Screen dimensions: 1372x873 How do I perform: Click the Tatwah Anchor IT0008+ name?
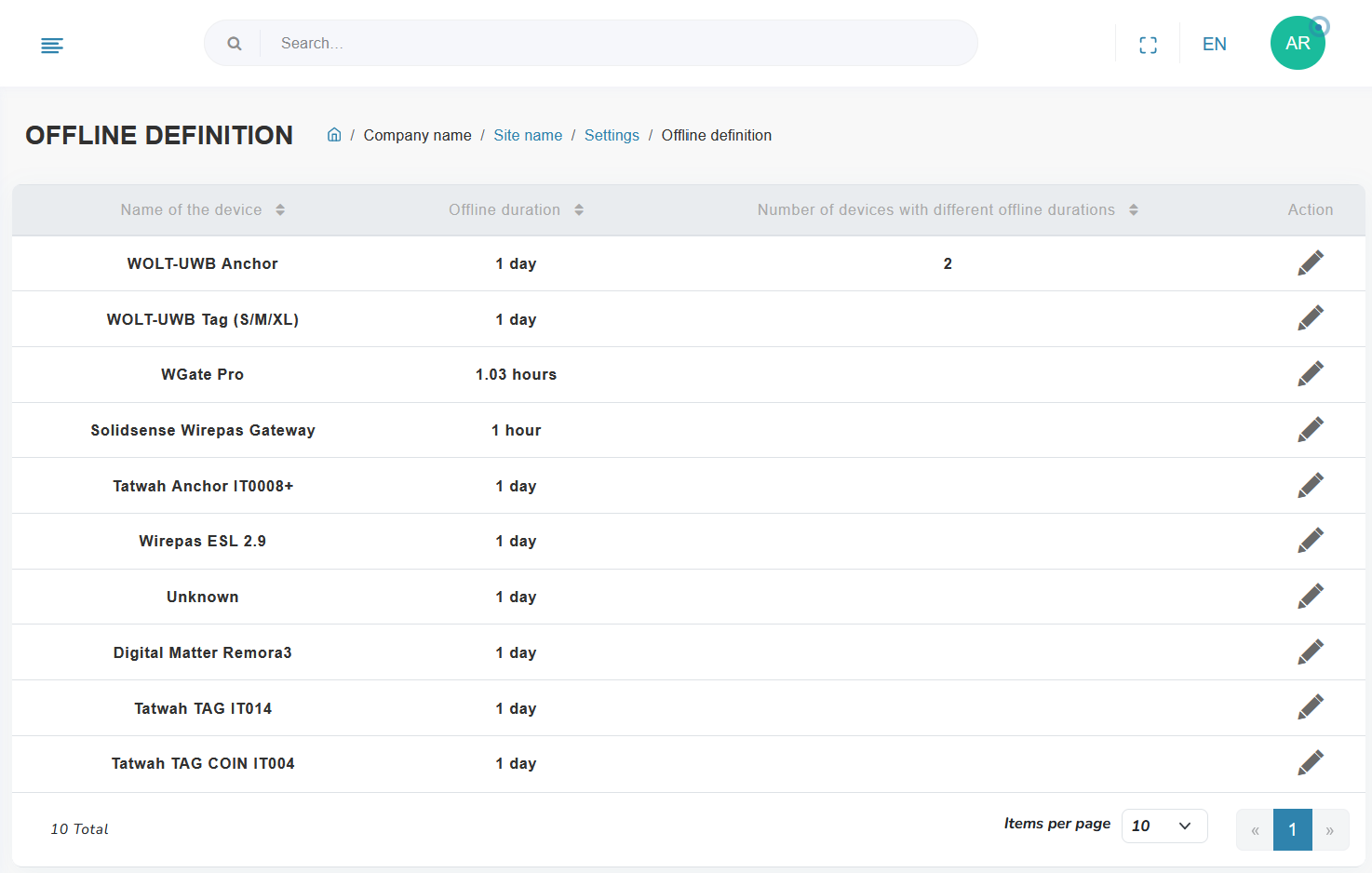coord(203,486)
